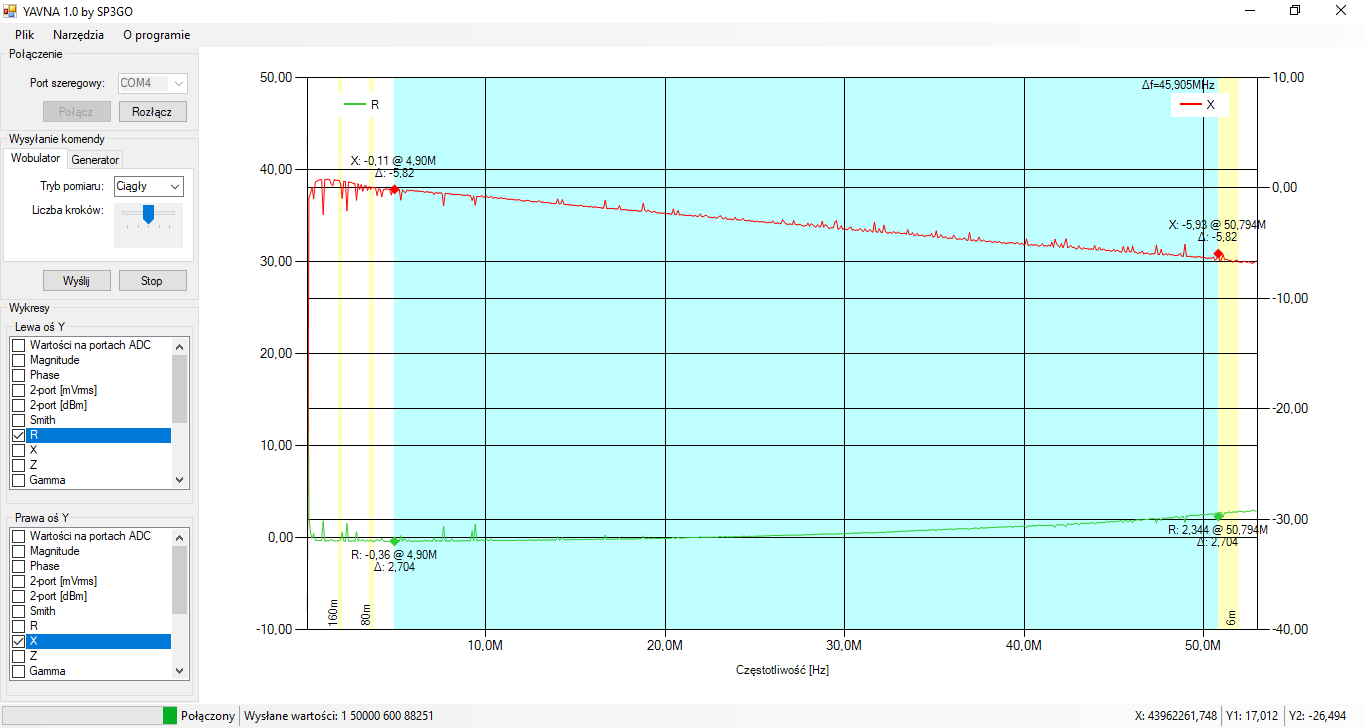The image size is (1366, 728).
Task: Enable Magnitude checkbox in Lewa oś Y list
Action: (18, 360)
